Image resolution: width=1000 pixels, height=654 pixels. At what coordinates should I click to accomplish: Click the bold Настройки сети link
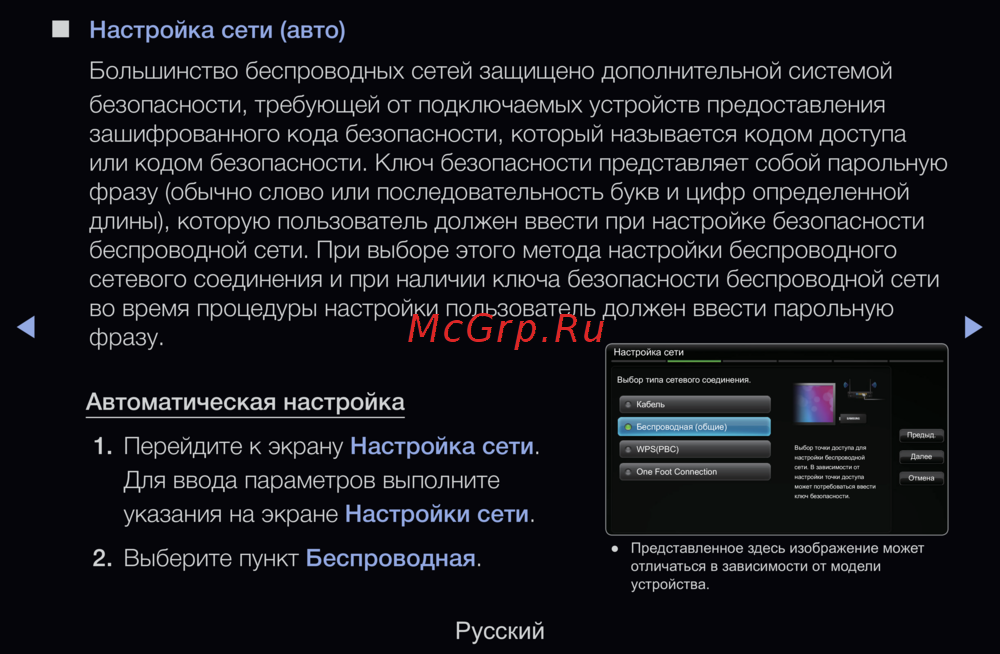(x=436, y=515)
